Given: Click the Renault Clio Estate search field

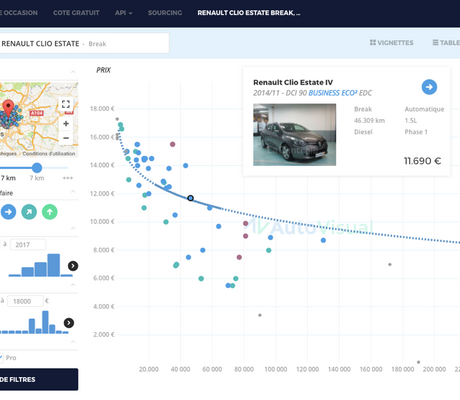Looking at the screenshot, I should click(x=84, y=43).
